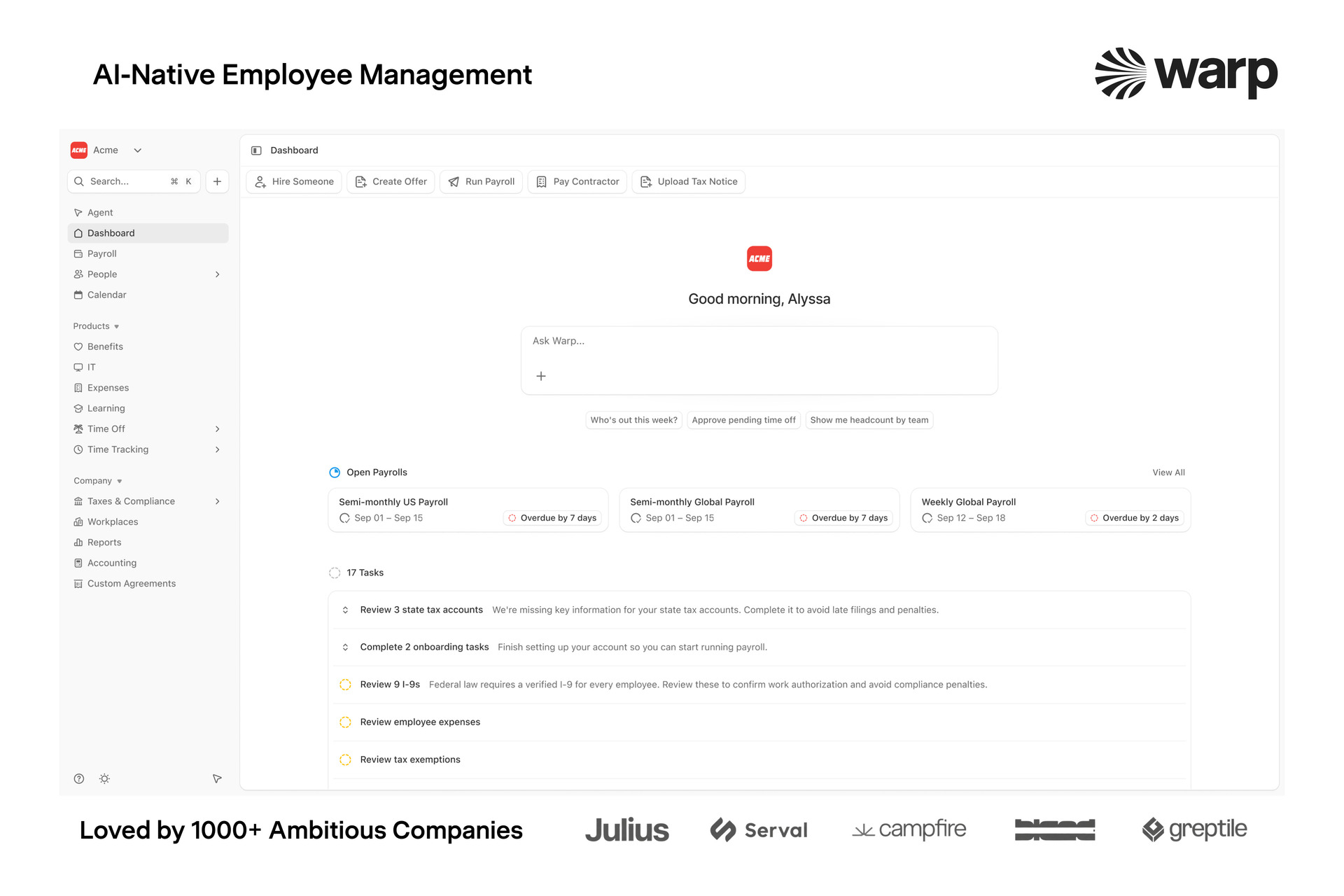This screenshot has width=1344, height=896.
Task: Click the Semi-monthly Global Payroll overdue badge
Action: (843, 519)
